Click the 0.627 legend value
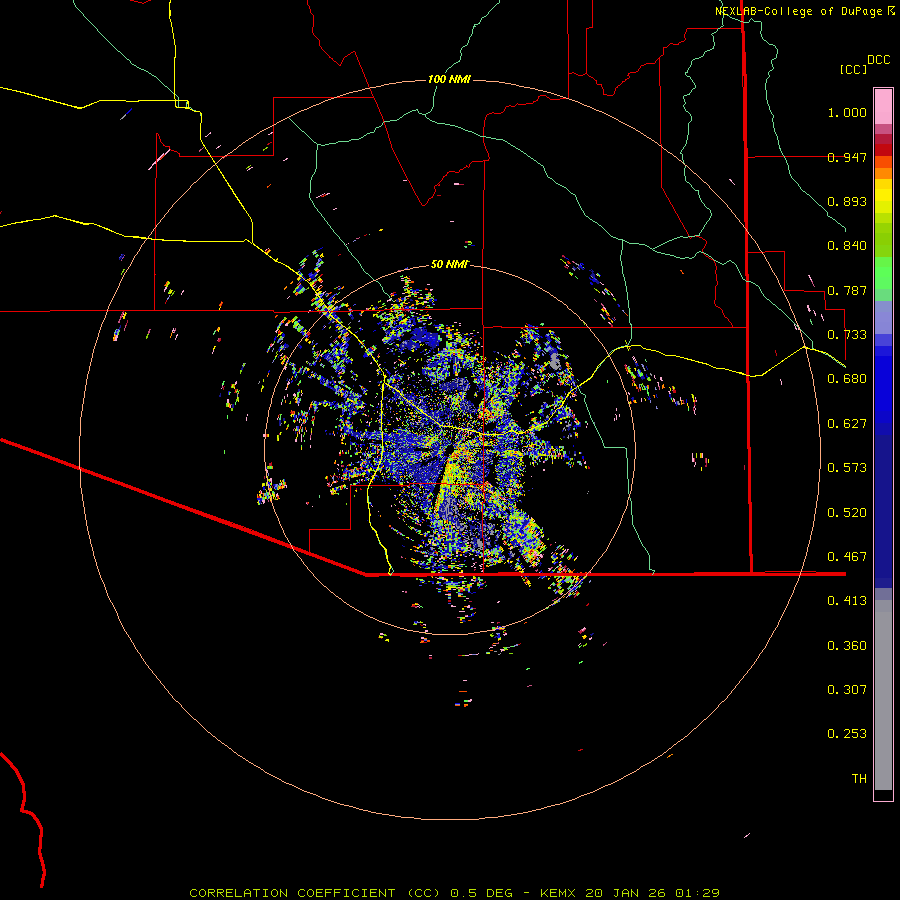 [847, 424]
